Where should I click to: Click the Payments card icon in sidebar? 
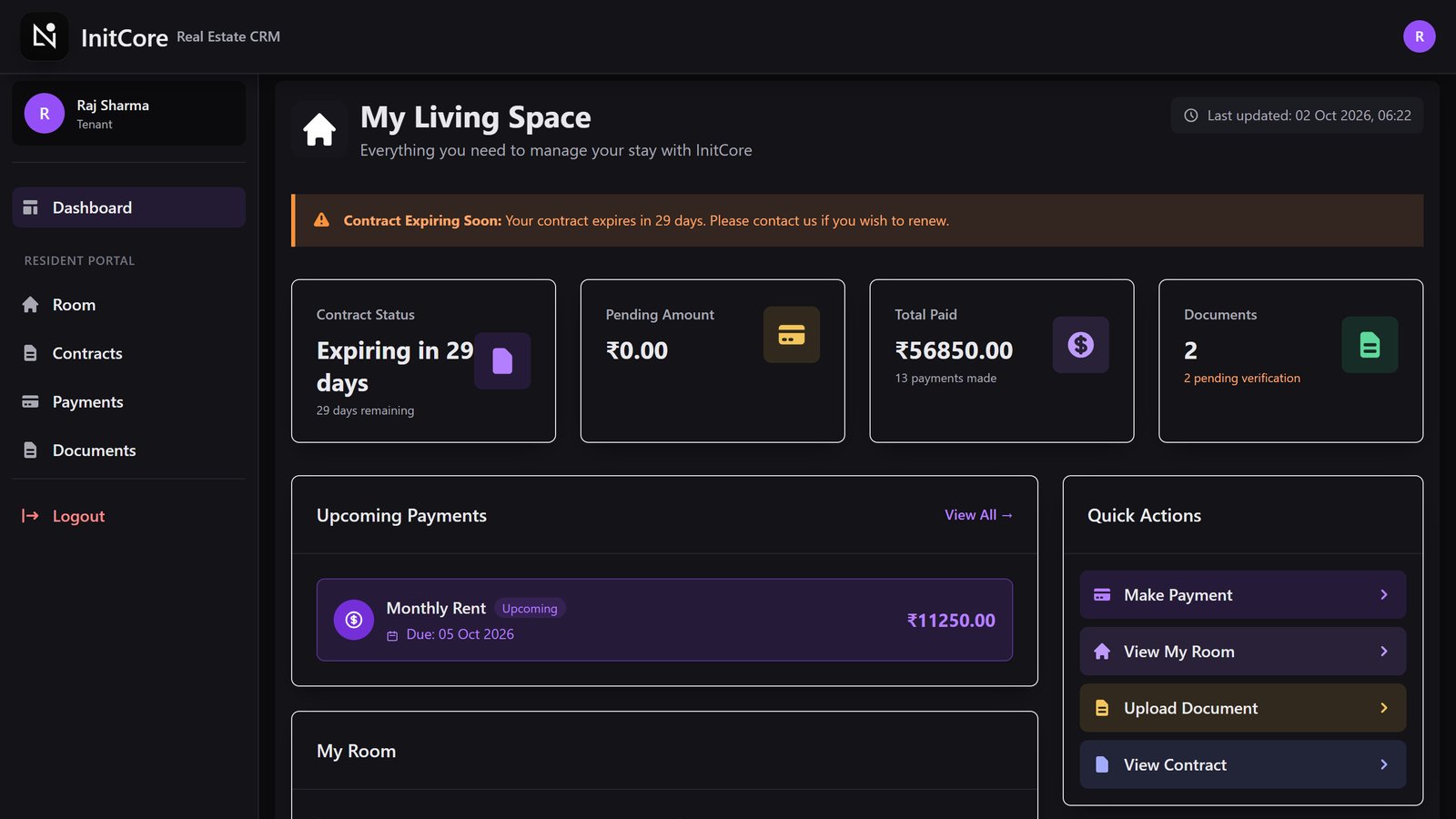point(30,401)
